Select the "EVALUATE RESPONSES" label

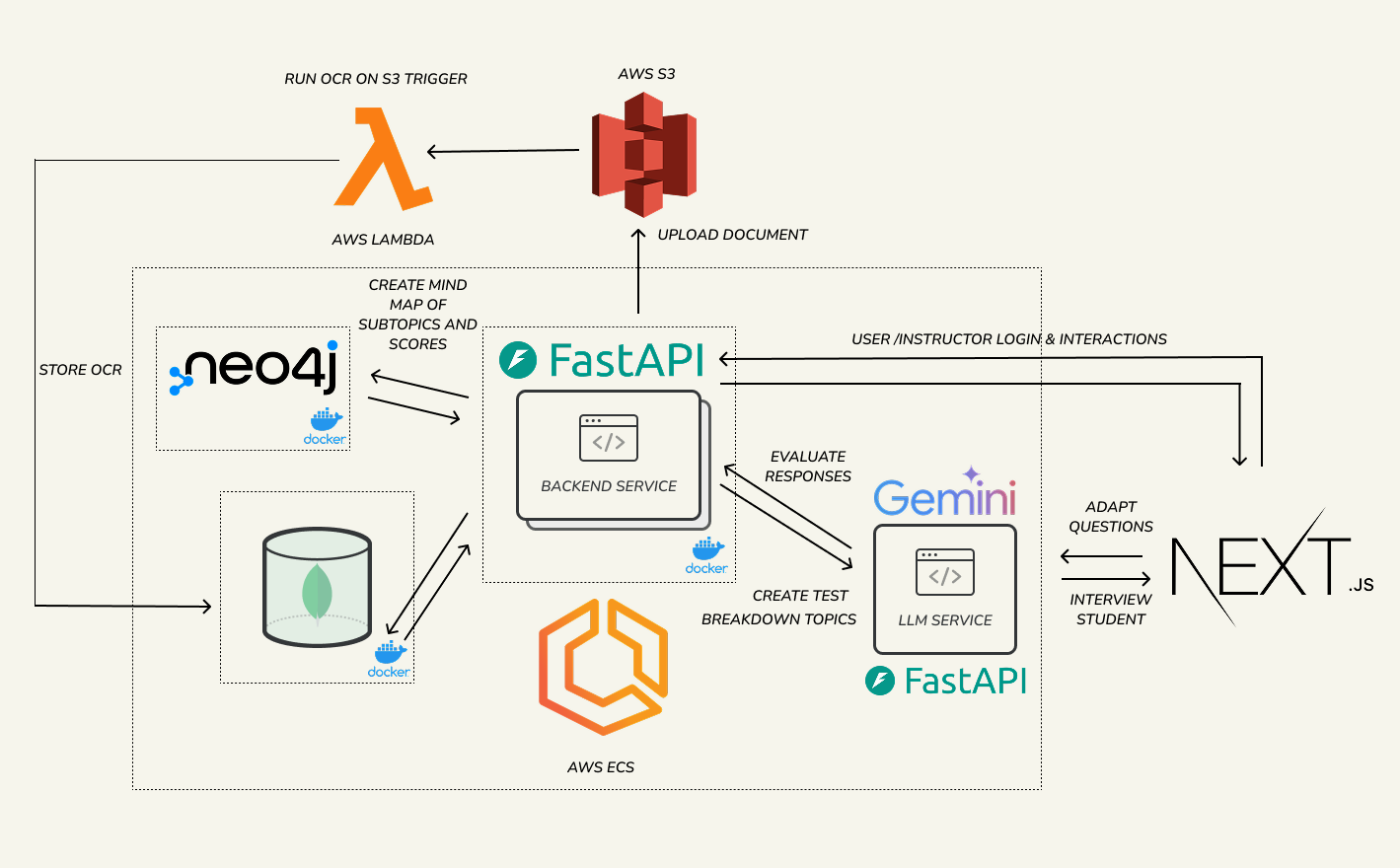pyautogui.click(x=808, y=467)
